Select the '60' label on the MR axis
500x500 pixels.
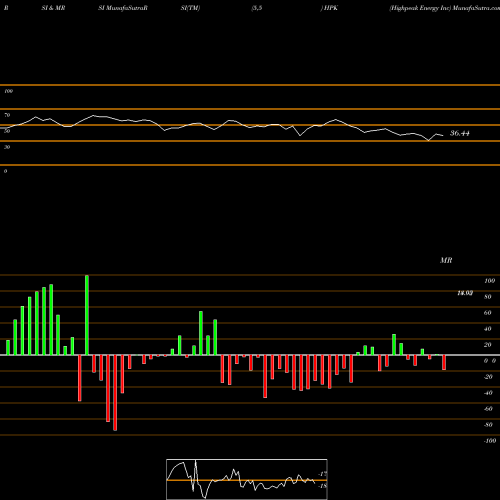point(488,313)
